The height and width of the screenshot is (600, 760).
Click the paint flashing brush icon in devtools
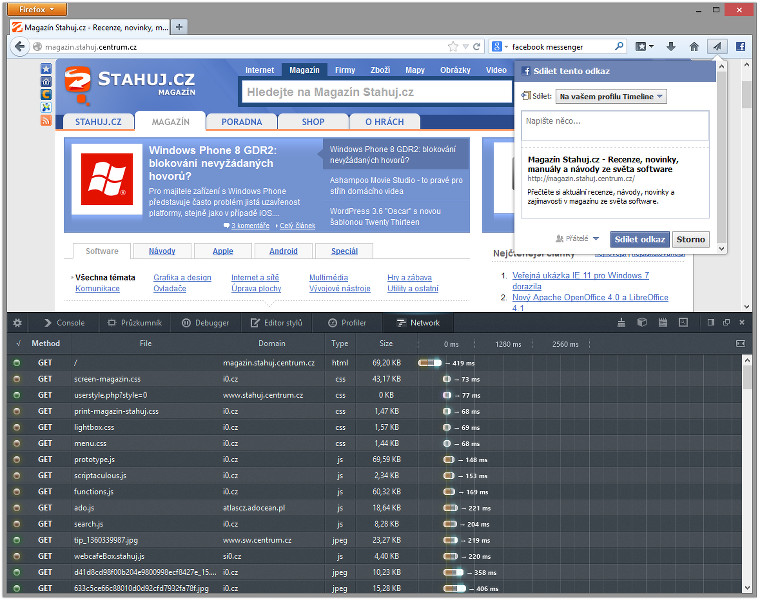621,323
